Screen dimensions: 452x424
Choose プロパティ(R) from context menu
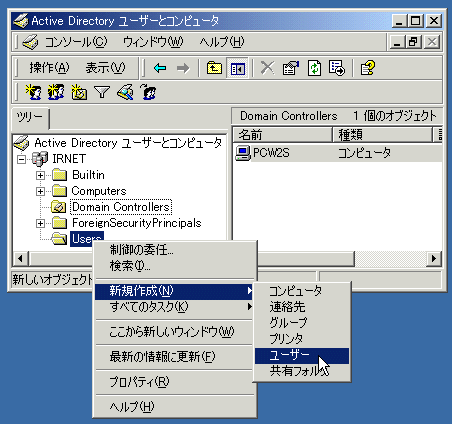(x=175, y=382)
